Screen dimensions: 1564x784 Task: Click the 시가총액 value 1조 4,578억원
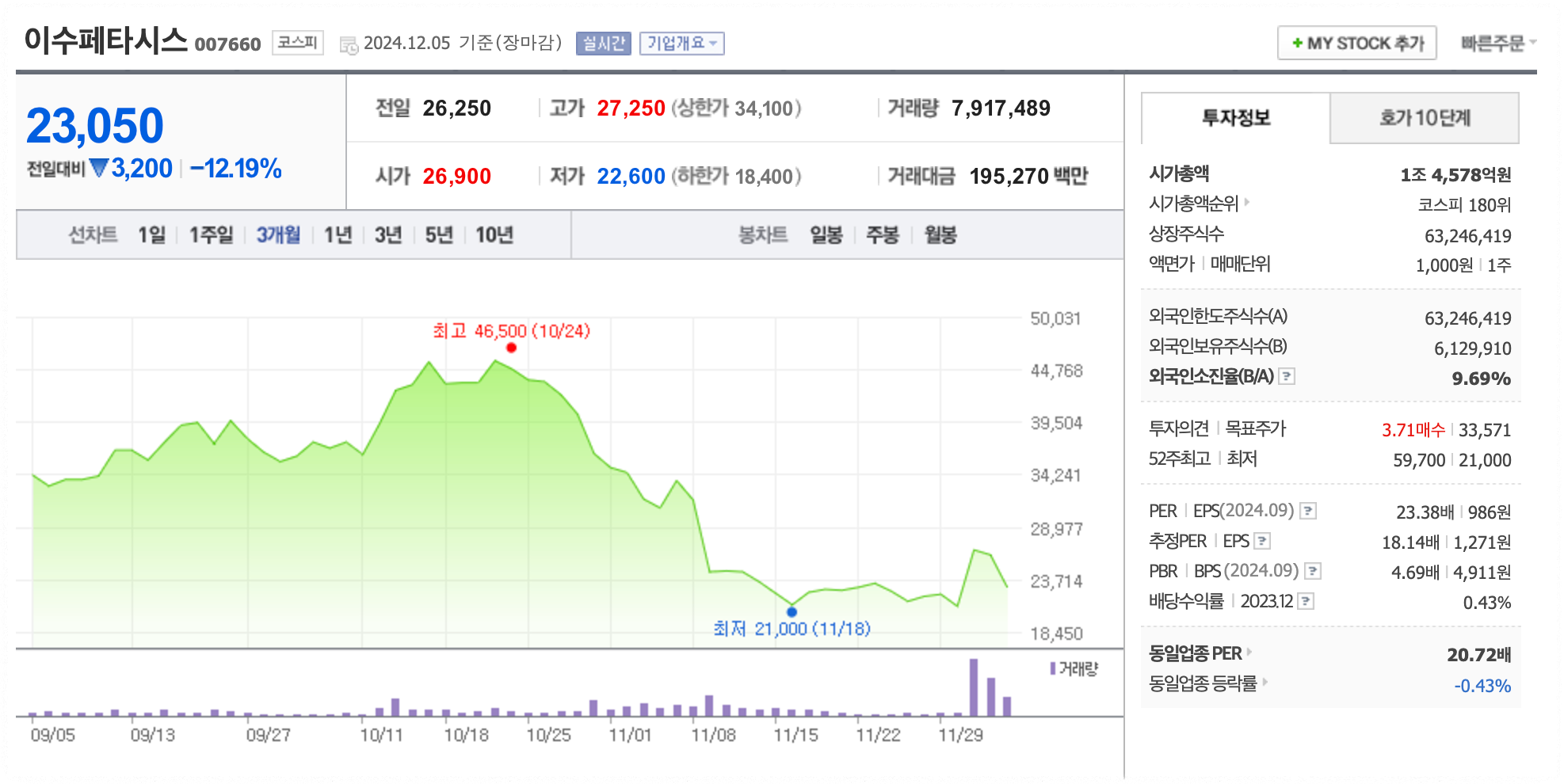1456,175
